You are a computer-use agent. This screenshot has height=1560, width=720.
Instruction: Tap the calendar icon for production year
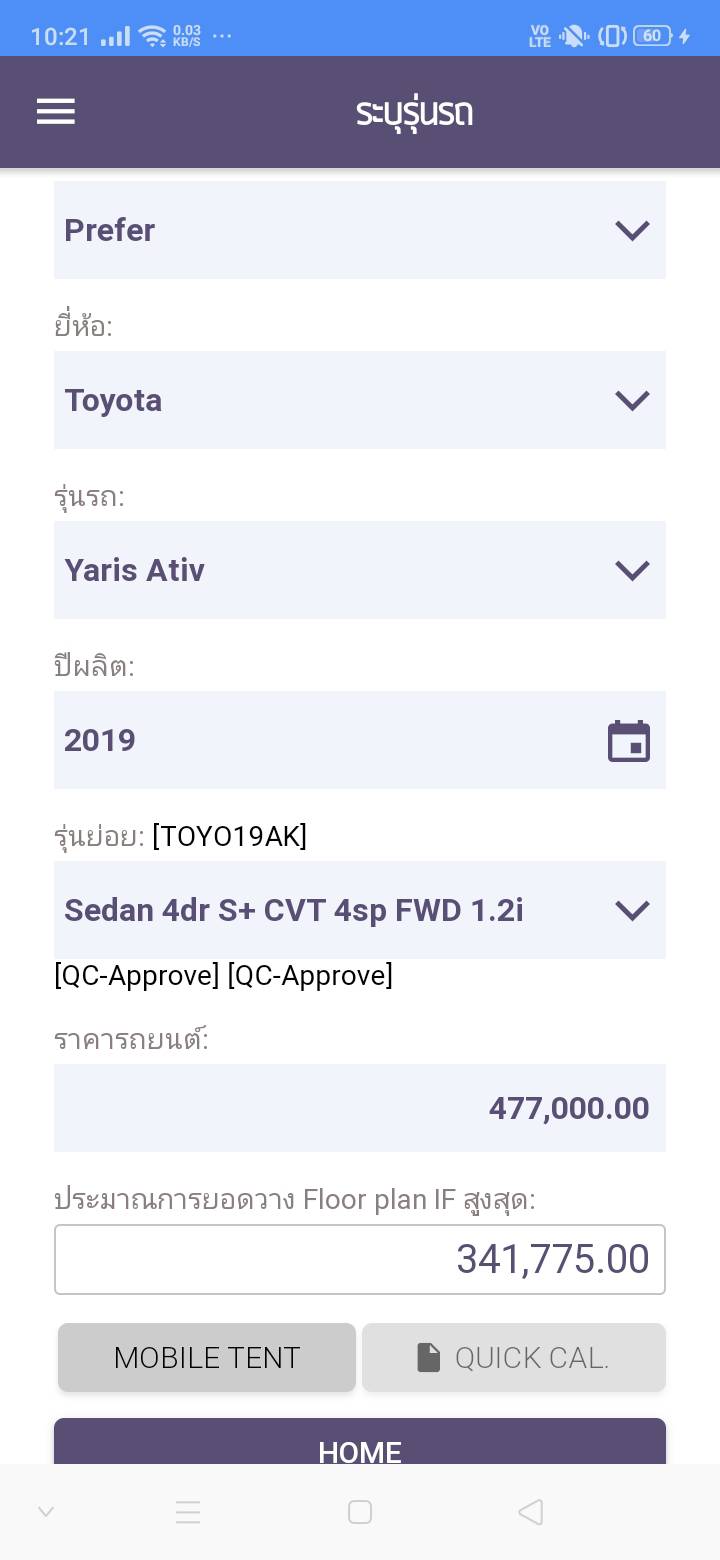[629, 741]
